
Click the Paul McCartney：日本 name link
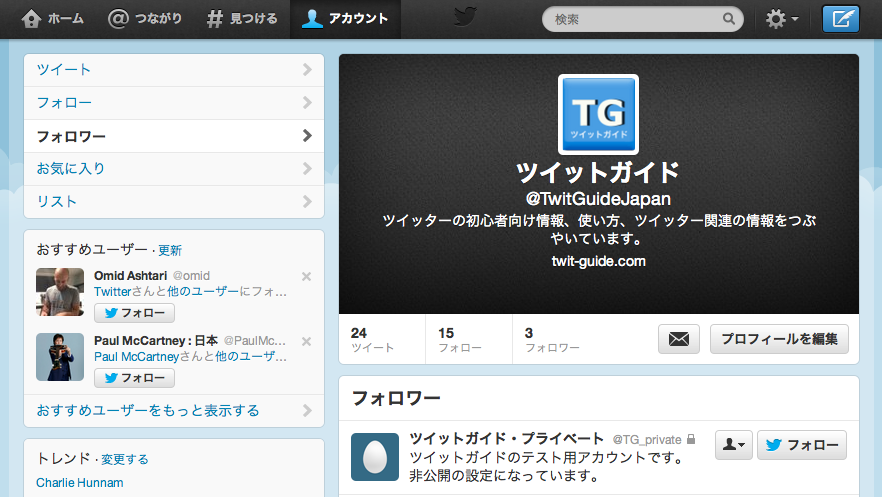[156, 341]
